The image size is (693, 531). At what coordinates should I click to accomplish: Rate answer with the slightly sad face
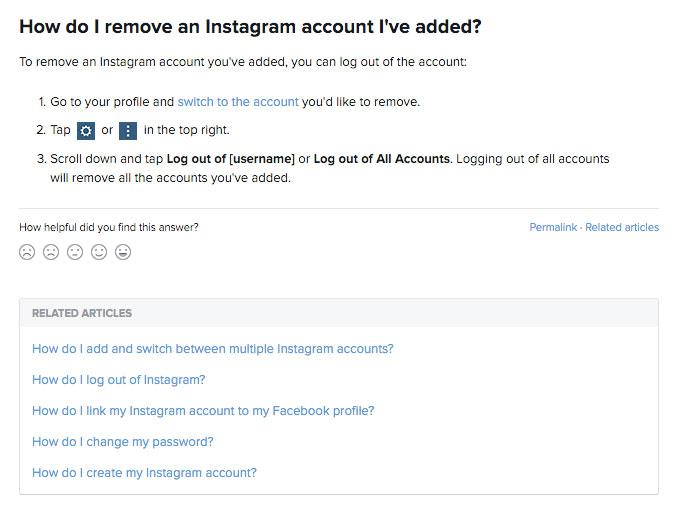[x=51, y=252]
